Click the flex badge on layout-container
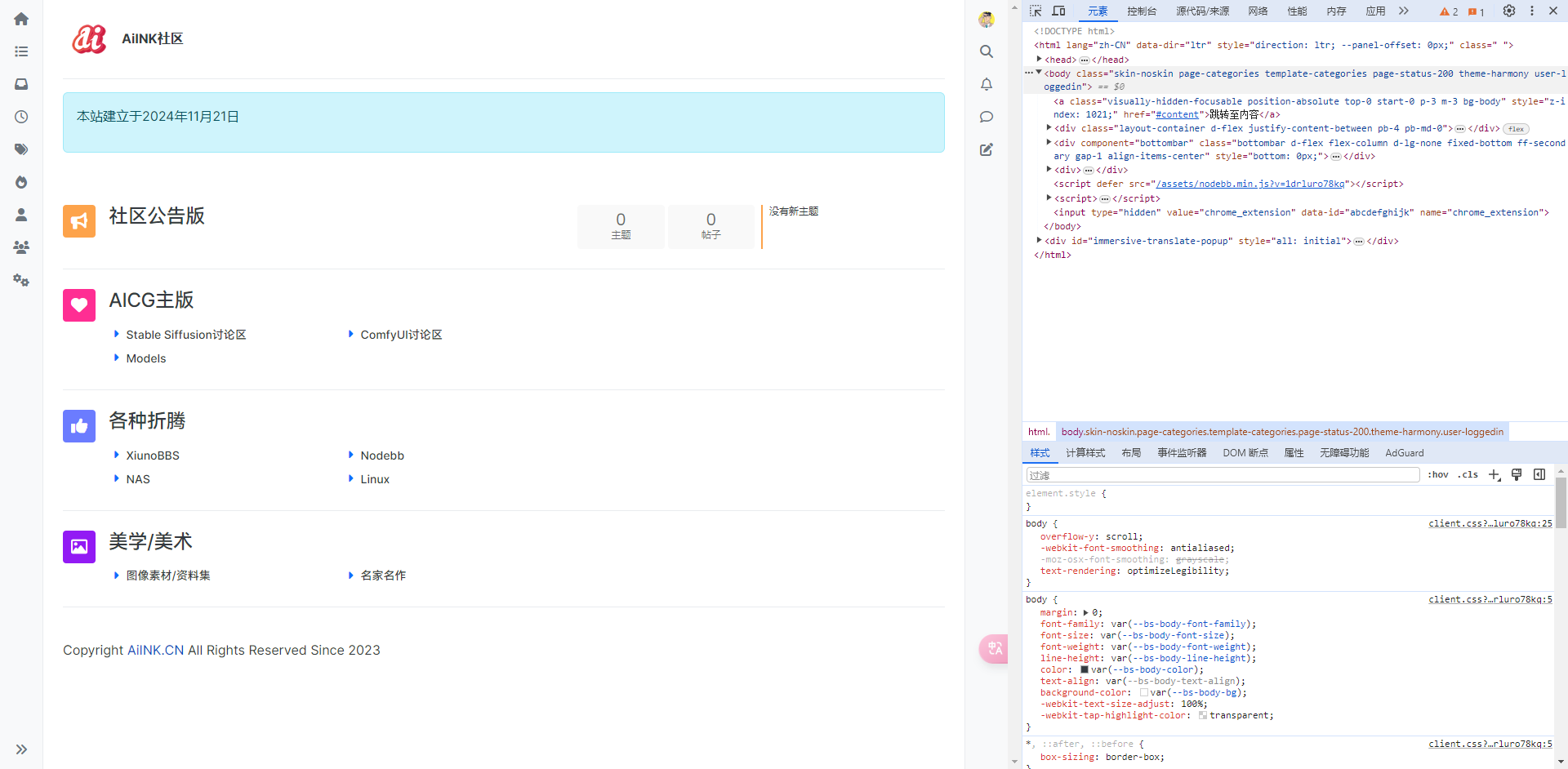This screenshot has height=769, width=1568. [x=1516, y=129]
